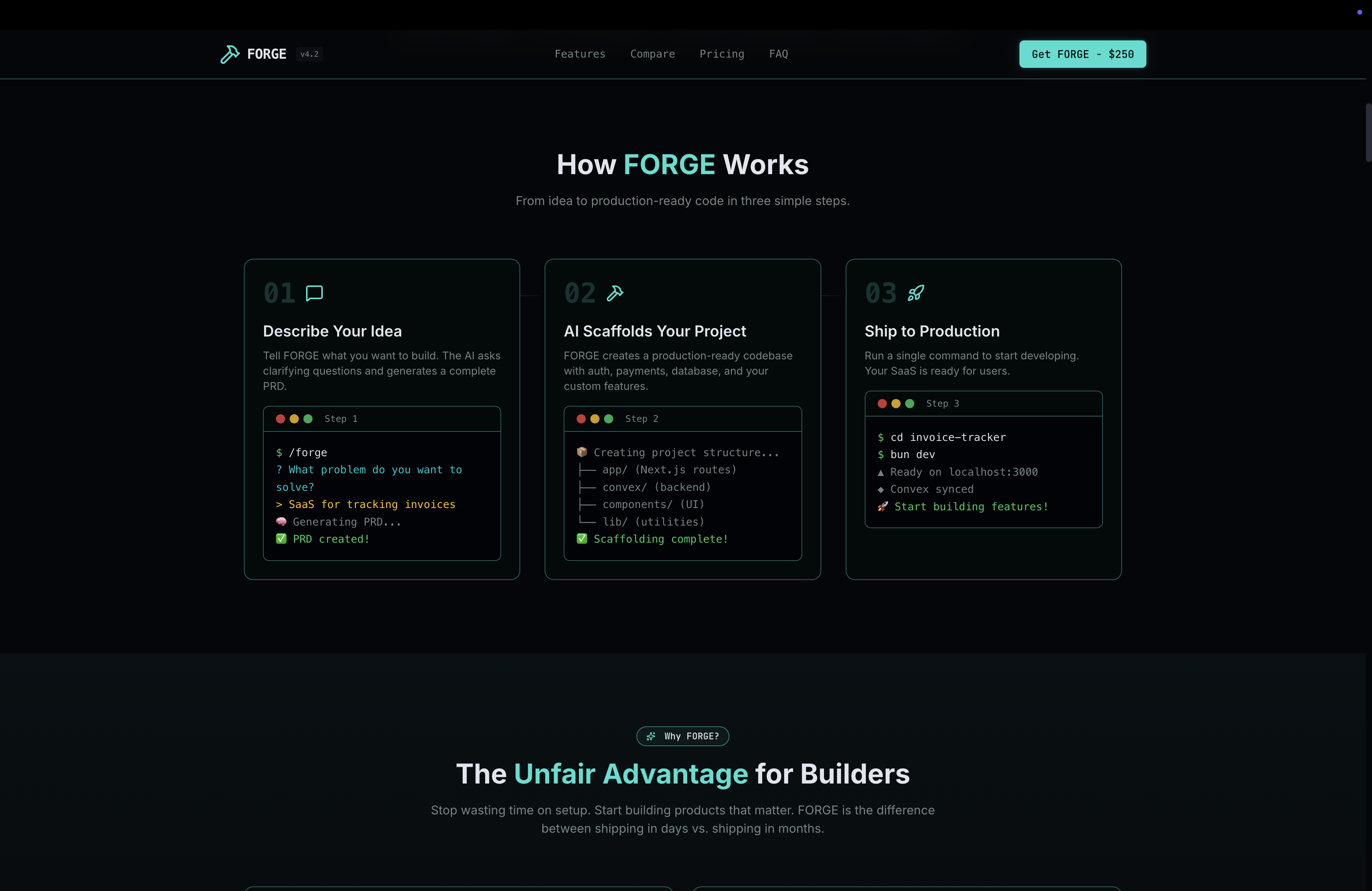Open the Features nav item

(580, 54)
